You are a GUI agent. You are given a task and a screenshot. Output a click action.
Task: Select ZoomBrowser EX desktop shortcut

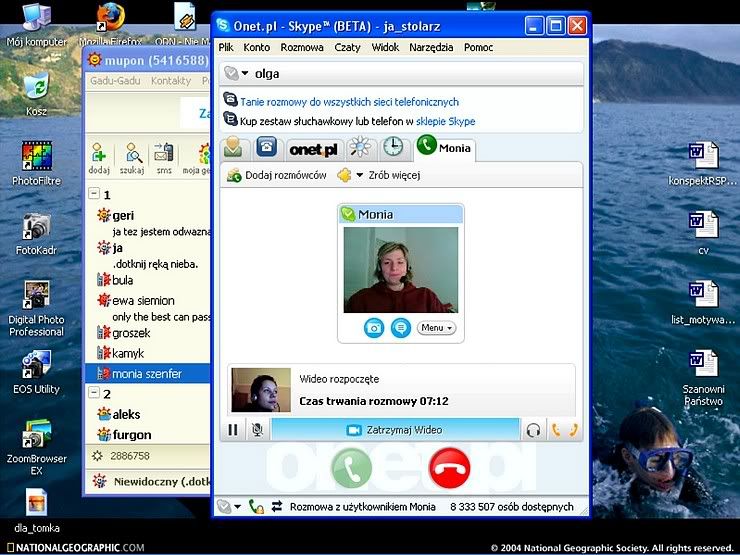pos(36,447)
